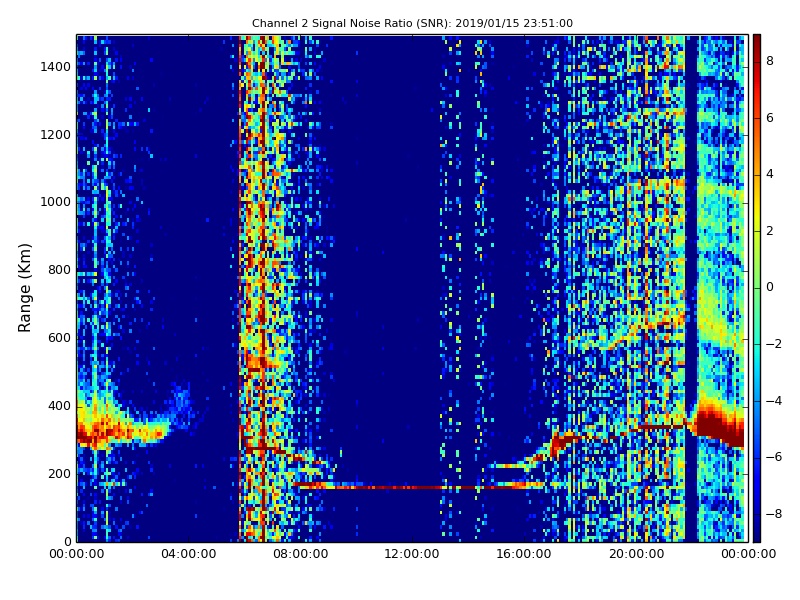The image size is (800, 600).
Task: Click the colorbar tick label 8
Action: click(x=770, y=61)
